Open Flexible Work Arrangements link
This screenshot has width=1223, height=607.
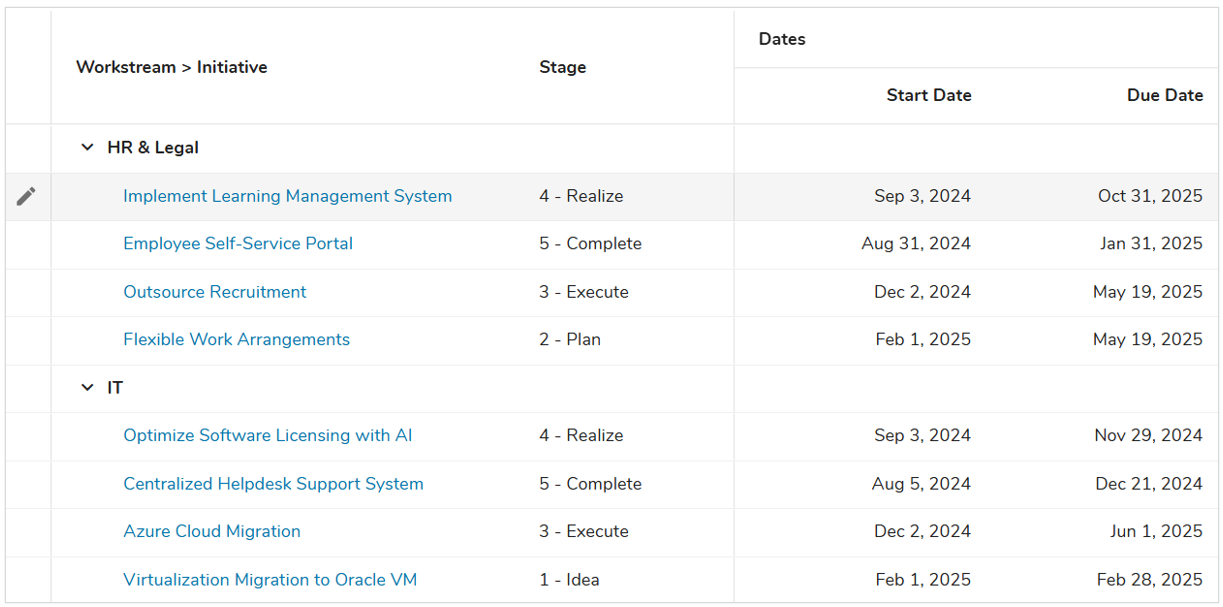236,340
